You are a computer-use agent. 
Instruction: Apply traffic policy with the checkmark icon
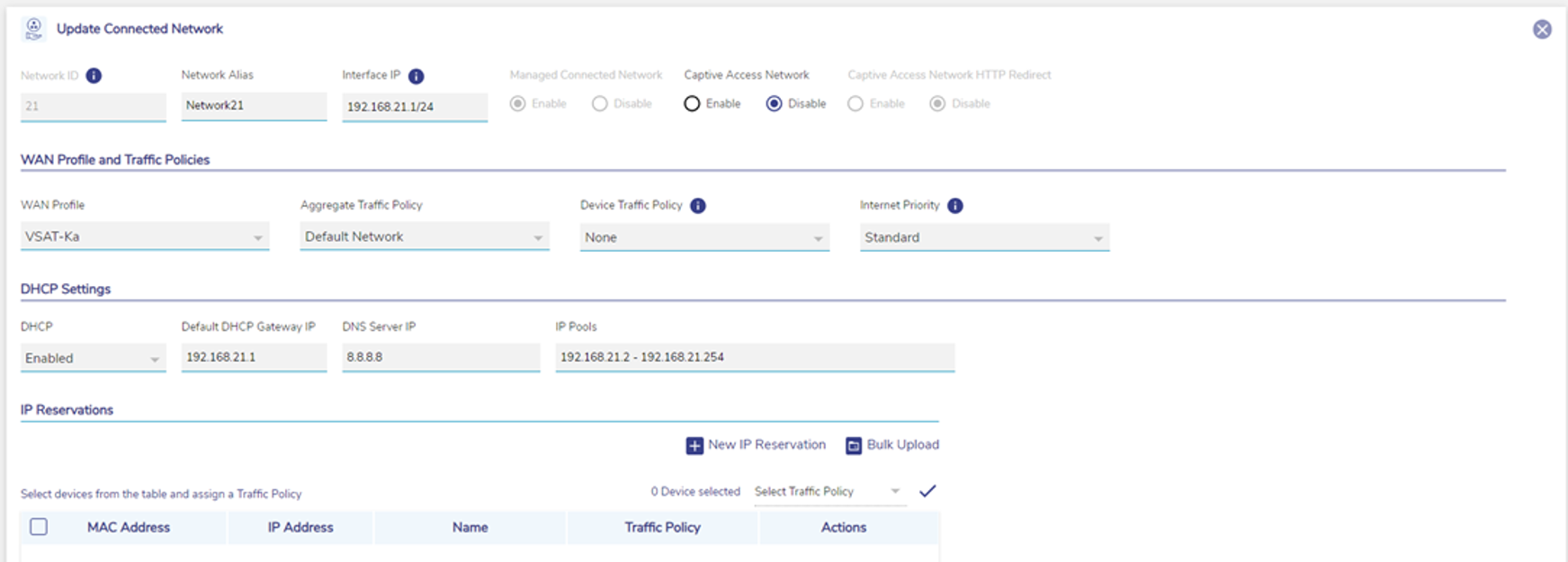pyautogui.click(x=927, y=491)
